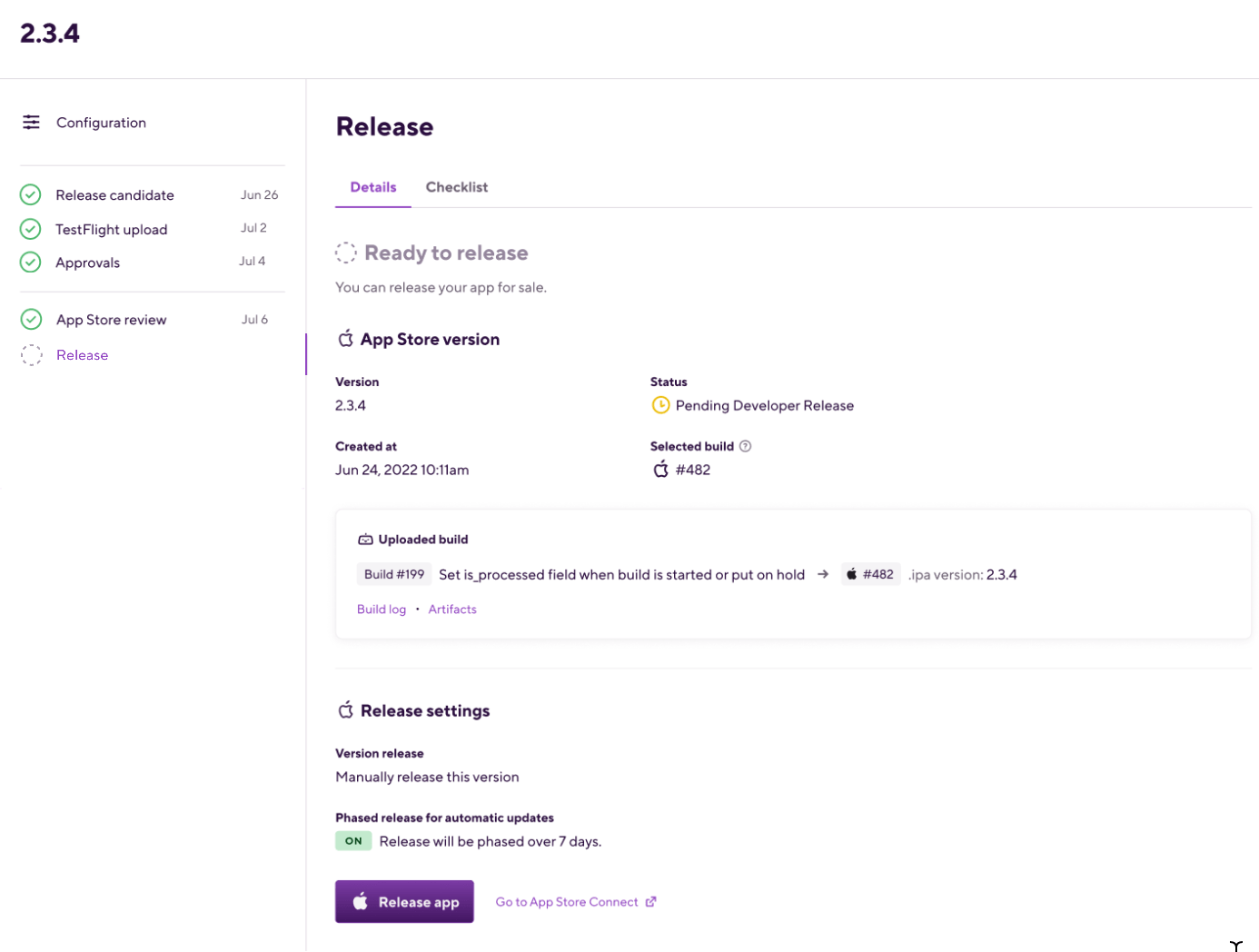Select the App Store review step in sidebar
This screenshot has width=1259, height=952.
coord(111,319)
